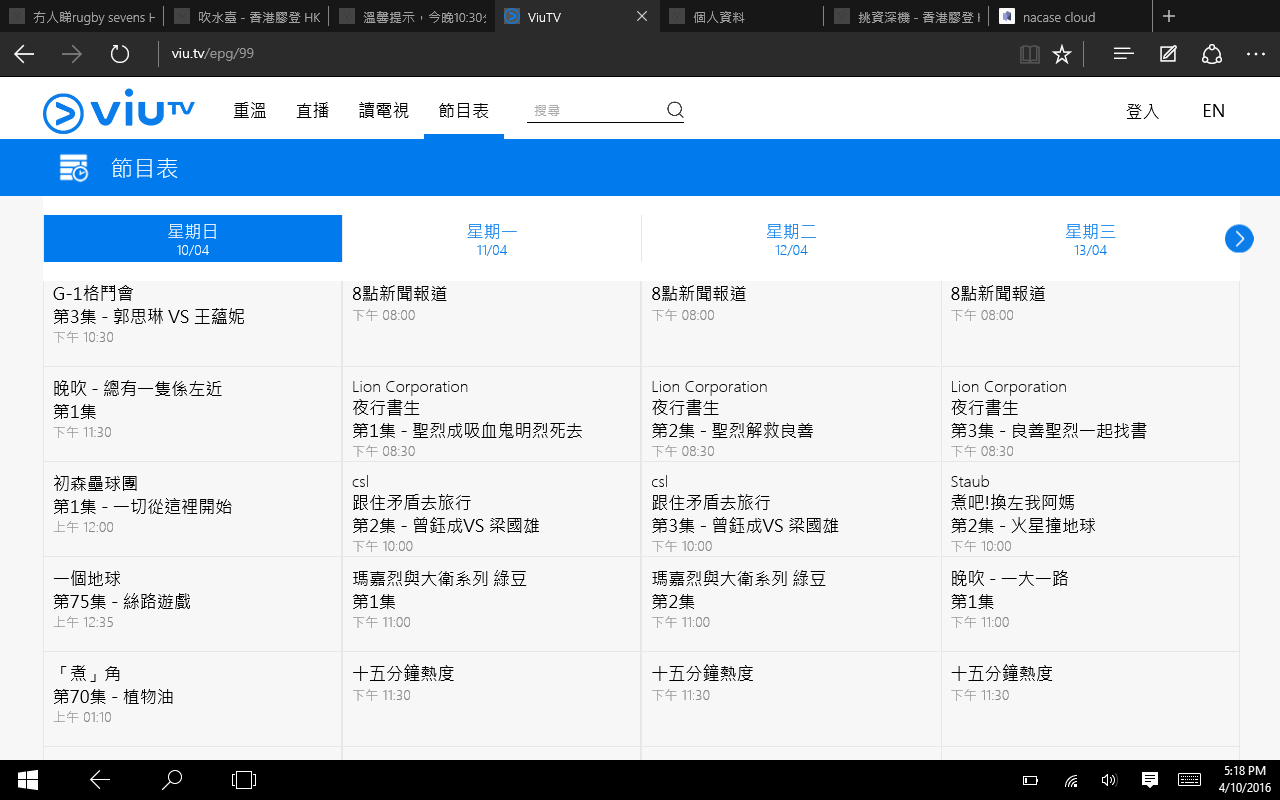Refresh the current page
1280x800 pixels.
(x=120, y=54)
